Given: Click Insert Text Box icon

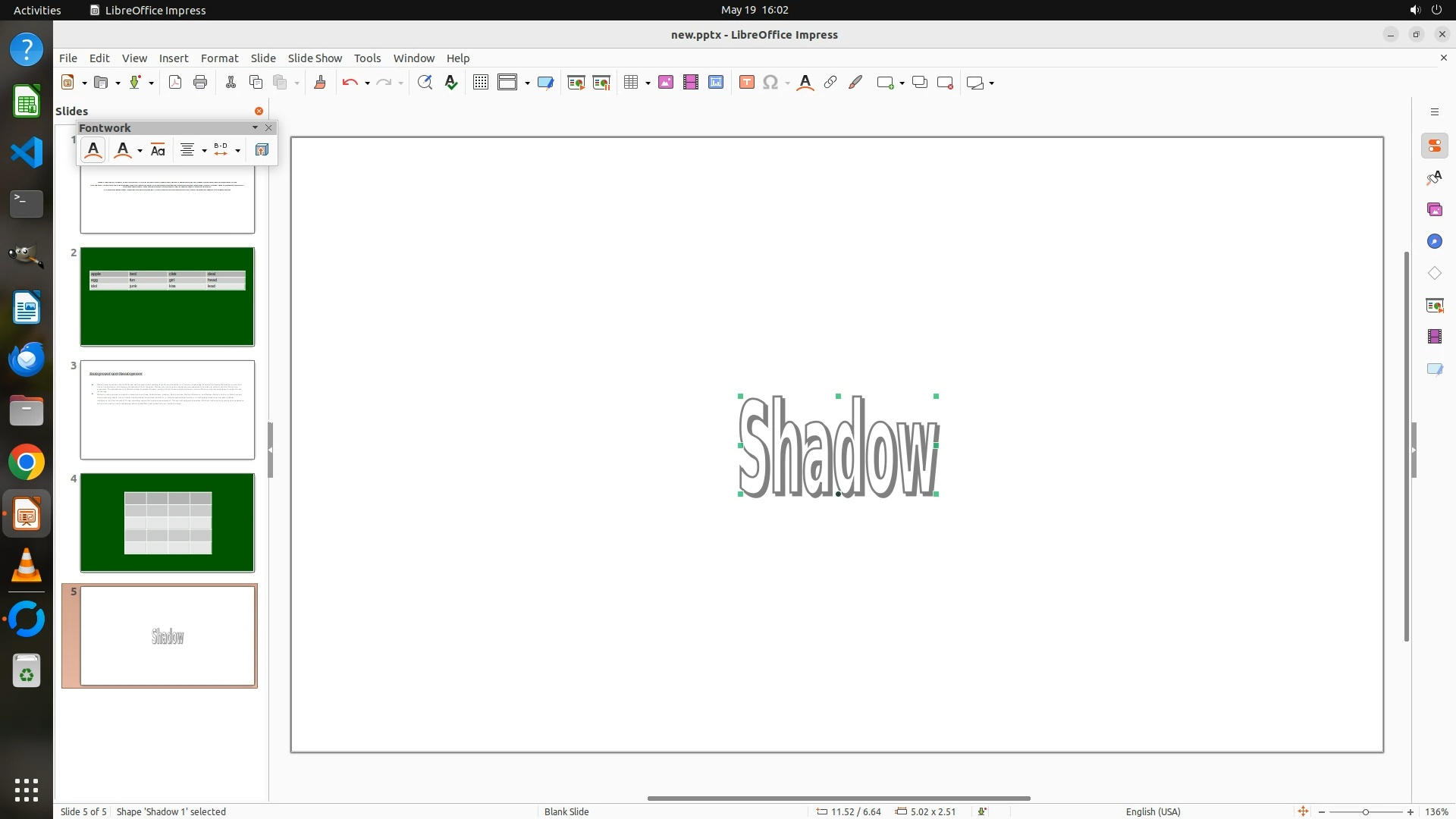Looking at the screenshot, I should [746, 83].
